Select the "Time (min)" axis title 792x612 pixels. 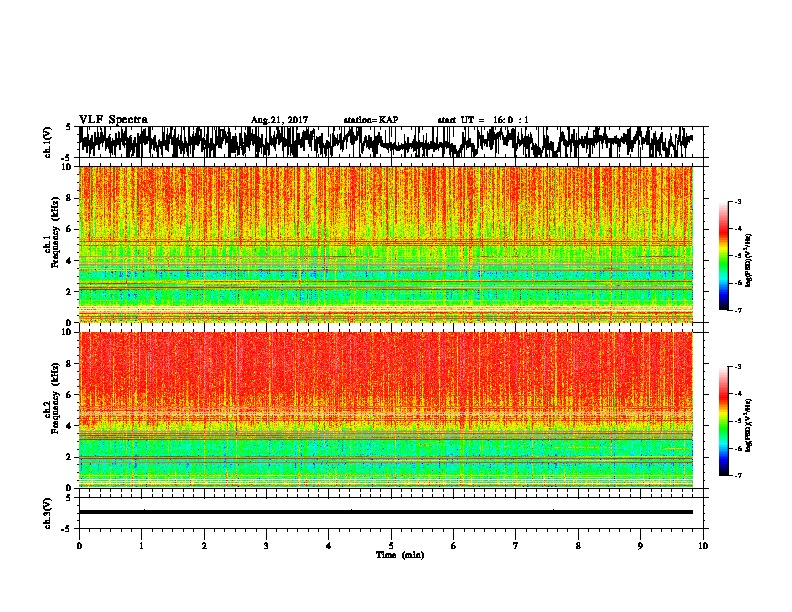pos(400,555)
